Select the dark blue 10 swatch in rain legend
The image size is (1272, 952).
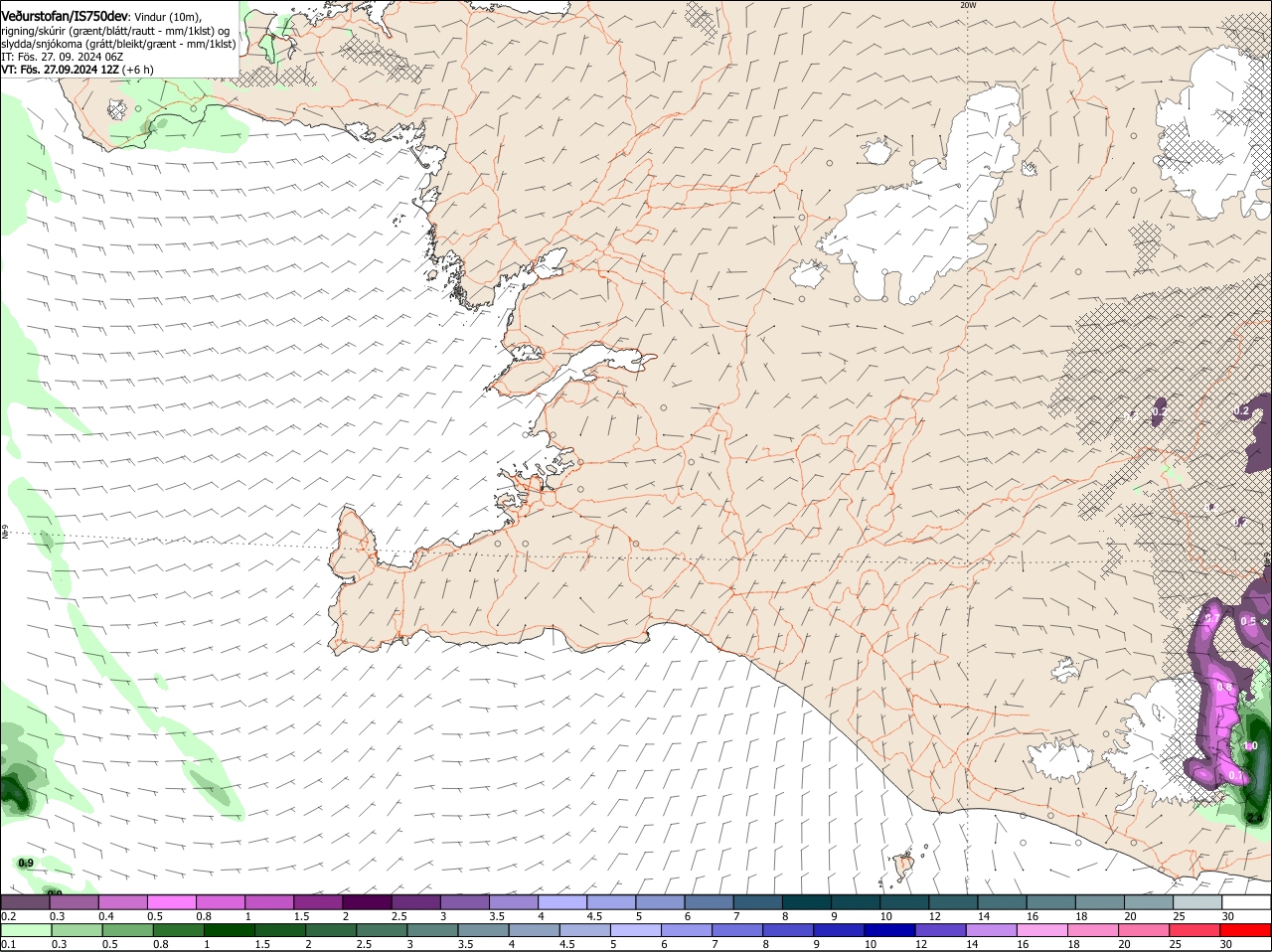click(x=890, y=930)
